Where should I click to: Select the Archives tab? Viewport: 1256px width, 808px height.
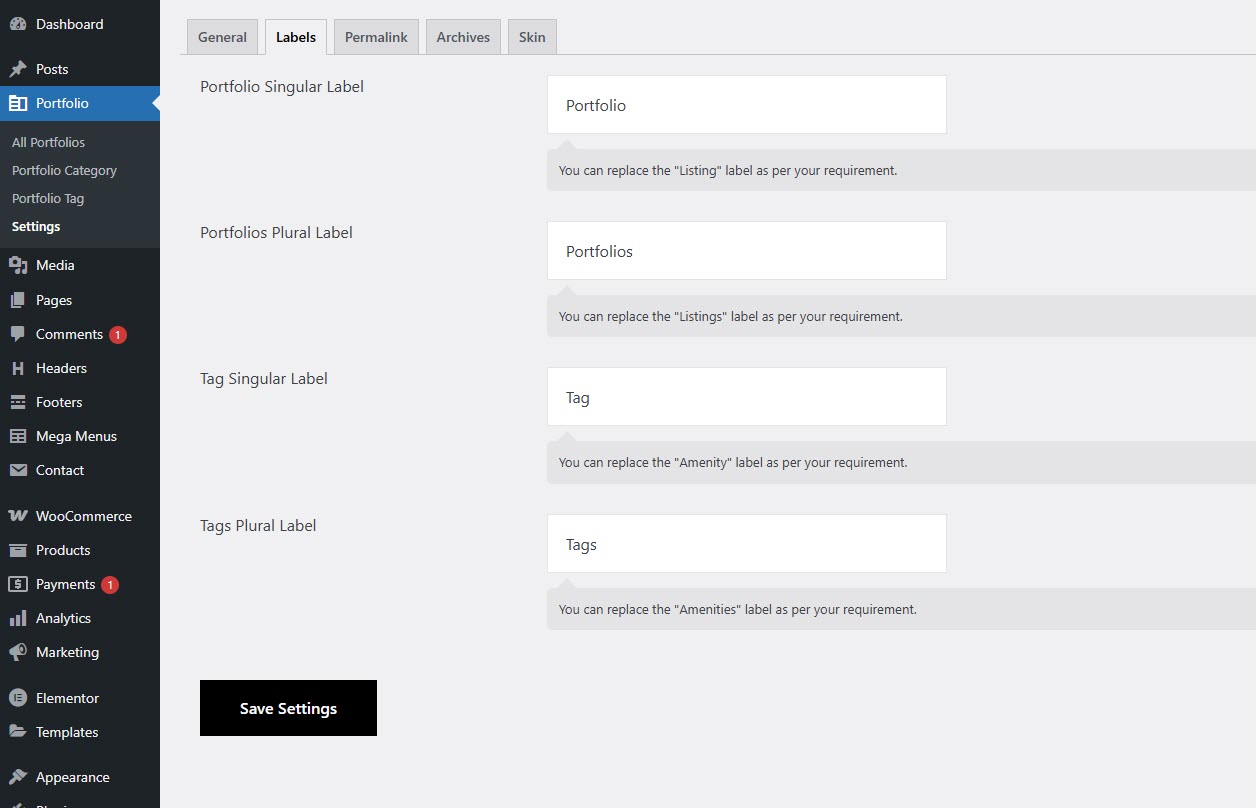pyautogui.click(x=463, y=37)
